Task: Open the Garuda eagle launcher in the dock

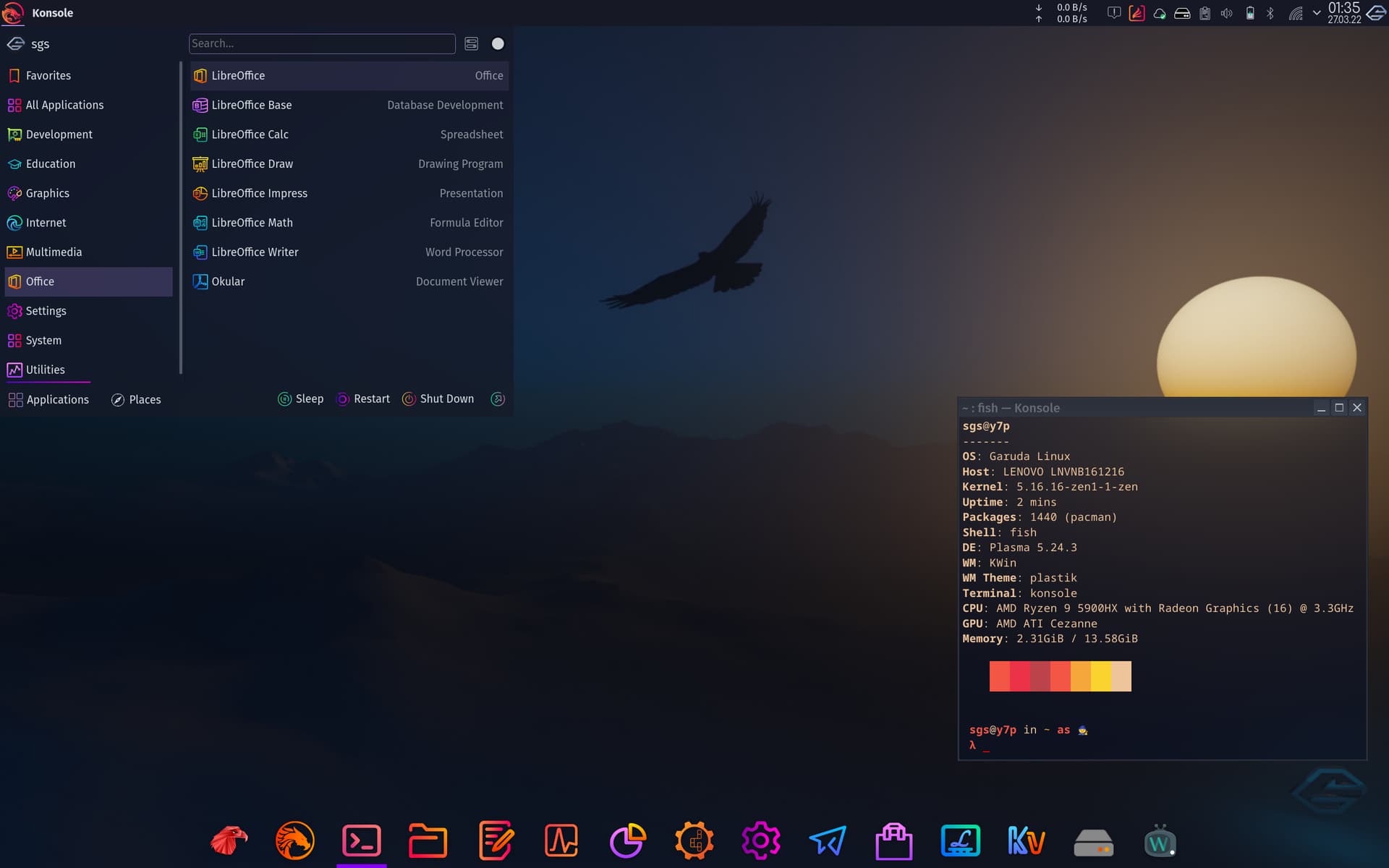Action: click(229, 841)
